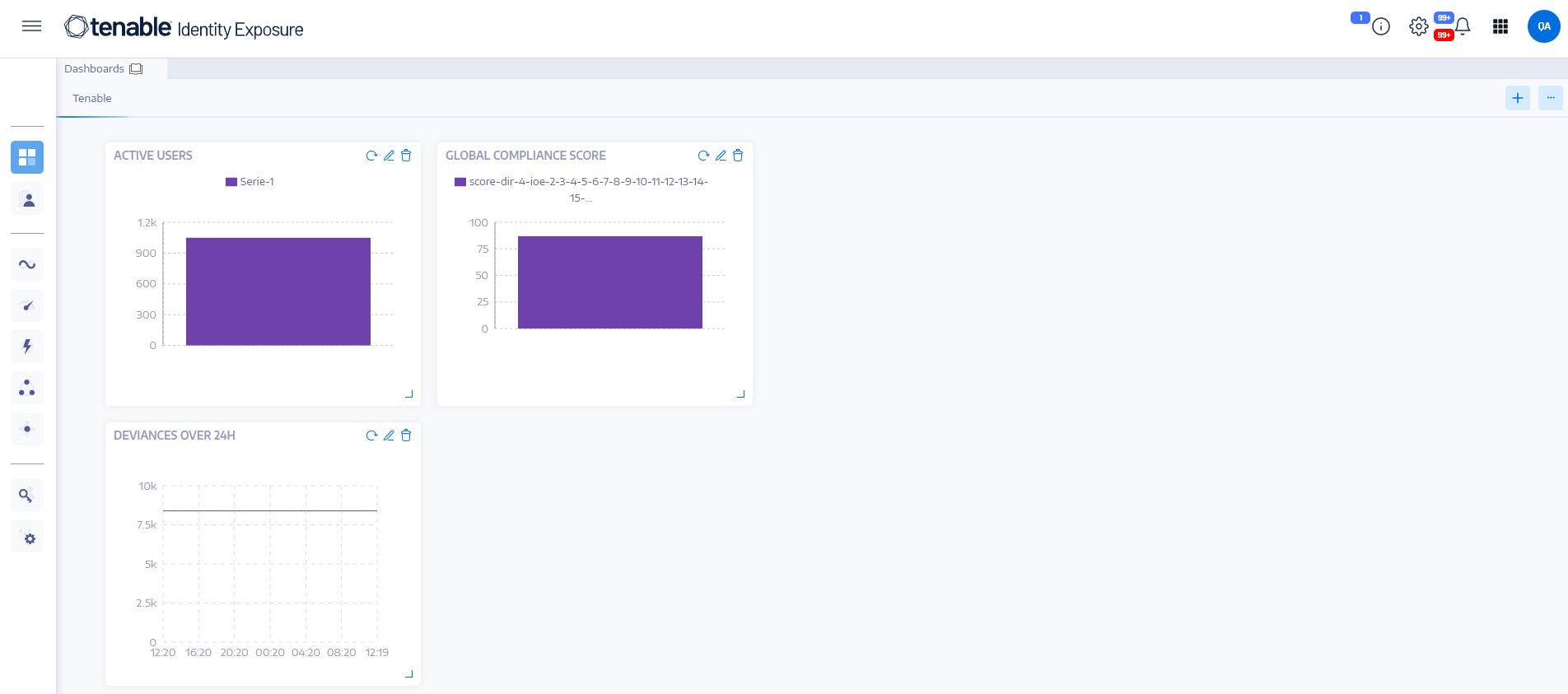Click the DEVIANCES OVER 24H widget title
1568x694 pixels.
(x=175, y=435)
